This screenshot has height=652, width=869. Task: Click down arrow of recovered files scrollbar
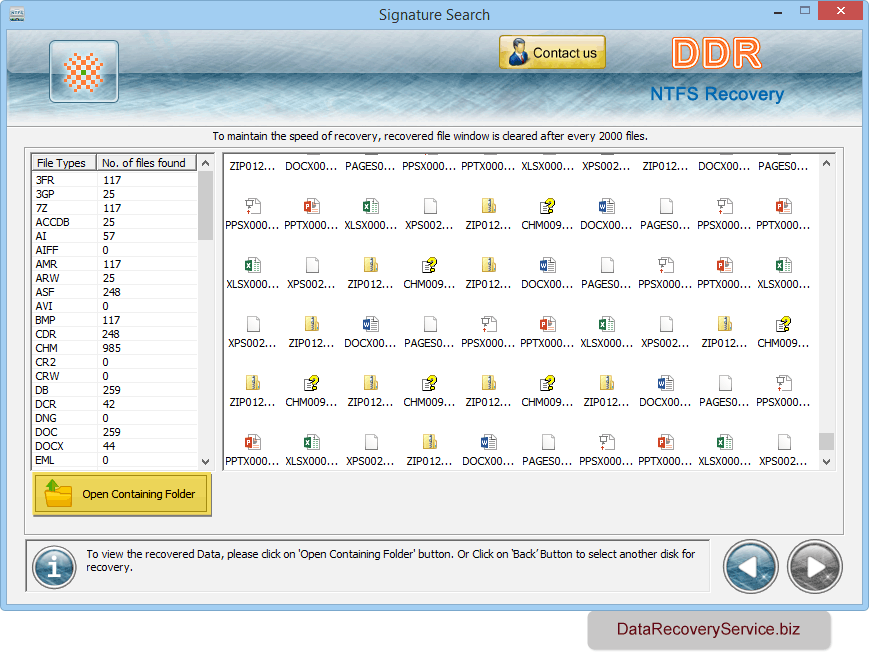(826, 461)
